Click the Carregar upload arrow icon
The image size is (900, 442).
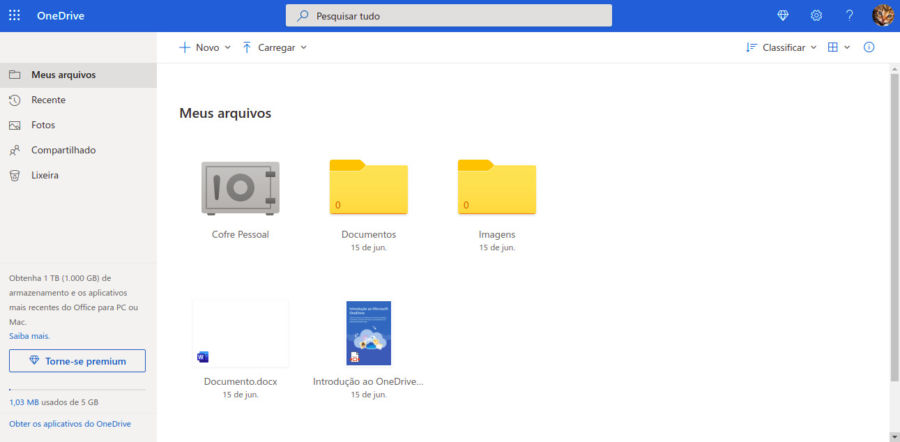click(247, 48)
